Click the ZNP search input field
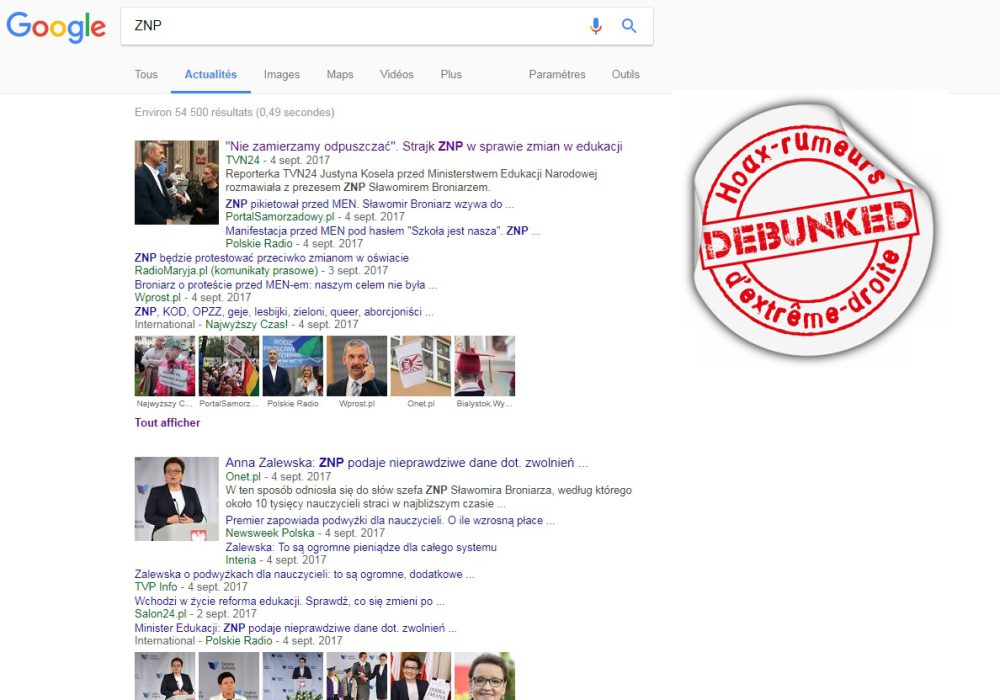Viewport: 1000px width, 700px height. pyautogui.click(x=386, y=26)
